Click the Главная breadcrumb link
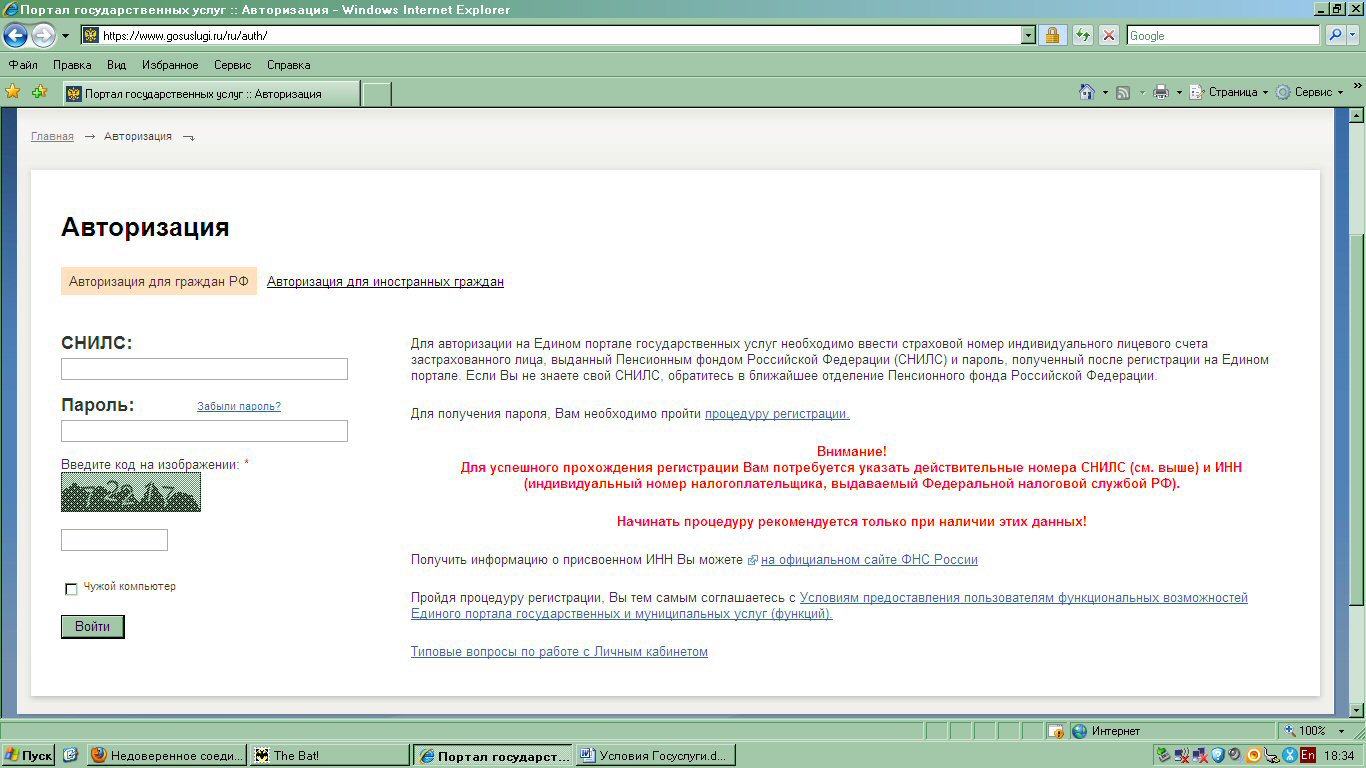Screen dimensions: 1366x768 [x=52, y=136]
